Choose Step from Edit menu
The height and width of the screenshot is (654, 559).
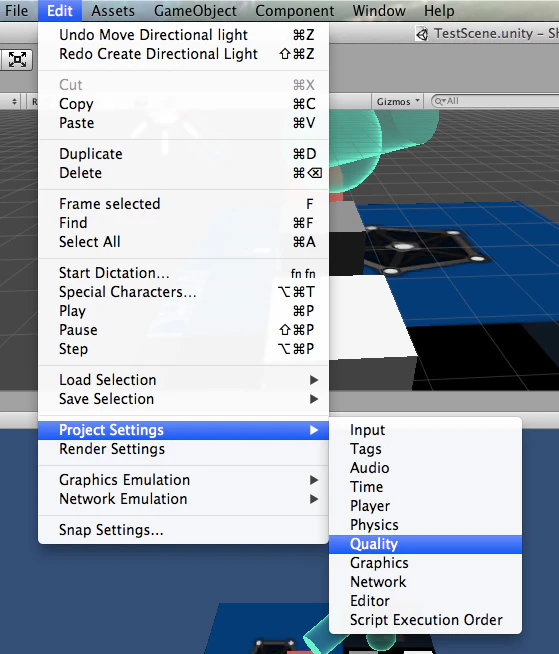coord(184,349)
